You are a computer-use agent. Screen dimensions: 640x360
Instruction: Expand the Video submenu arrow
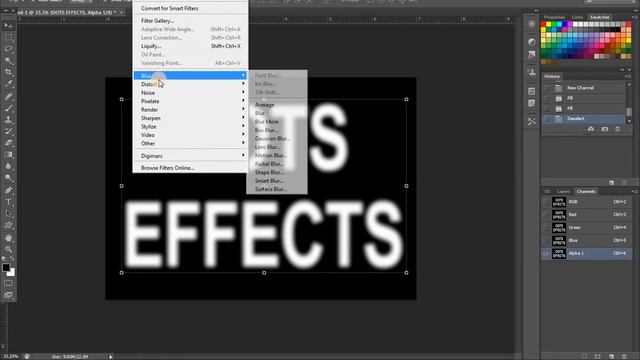(x=243, y=134)
